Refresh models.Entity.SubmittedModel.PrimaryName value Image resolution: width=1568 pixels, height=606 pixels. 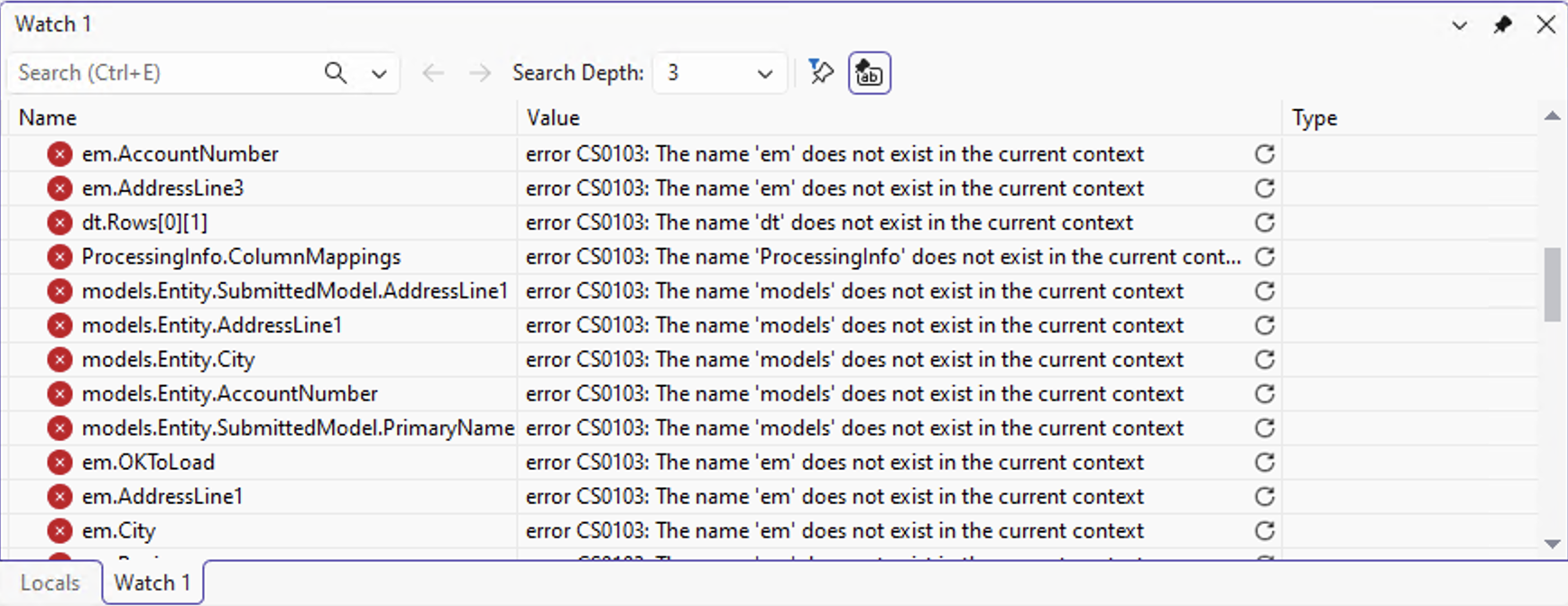pyautogui.click(x=1264, y=428)
